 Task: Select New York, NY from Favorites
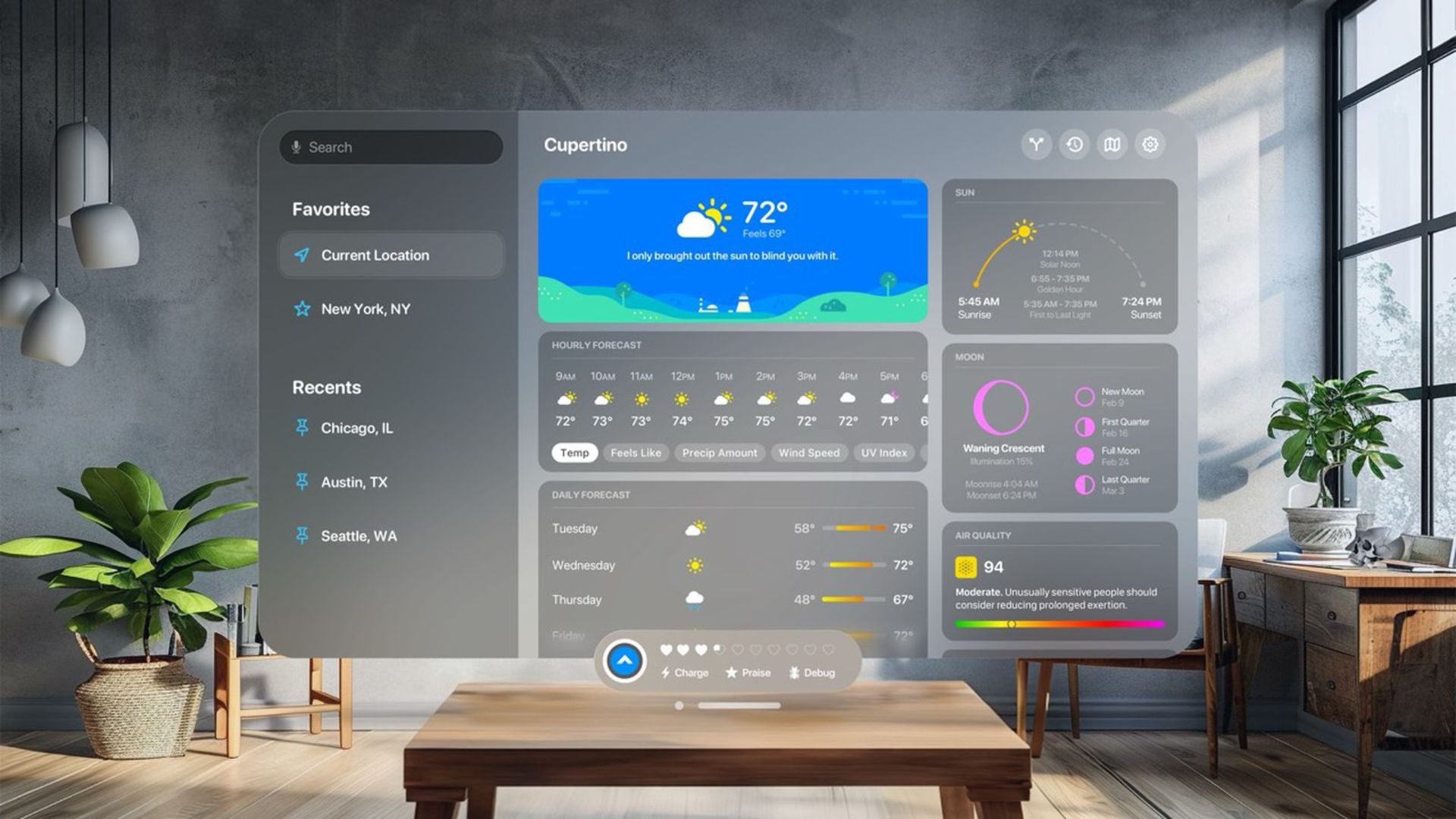[x=367, y=308]
